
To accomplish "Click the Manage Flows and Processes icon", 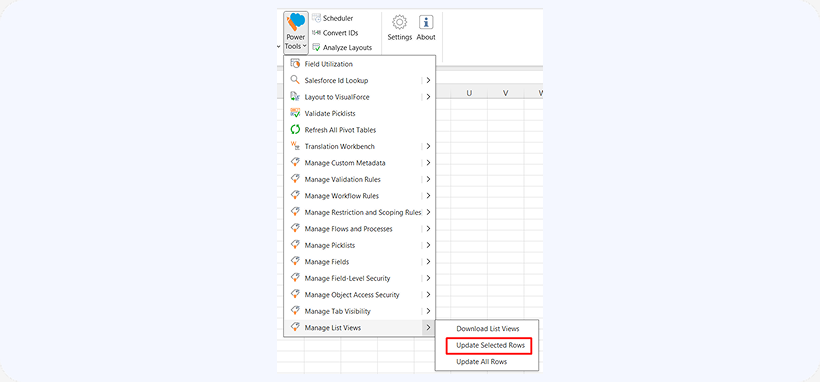I will [295, 229].
